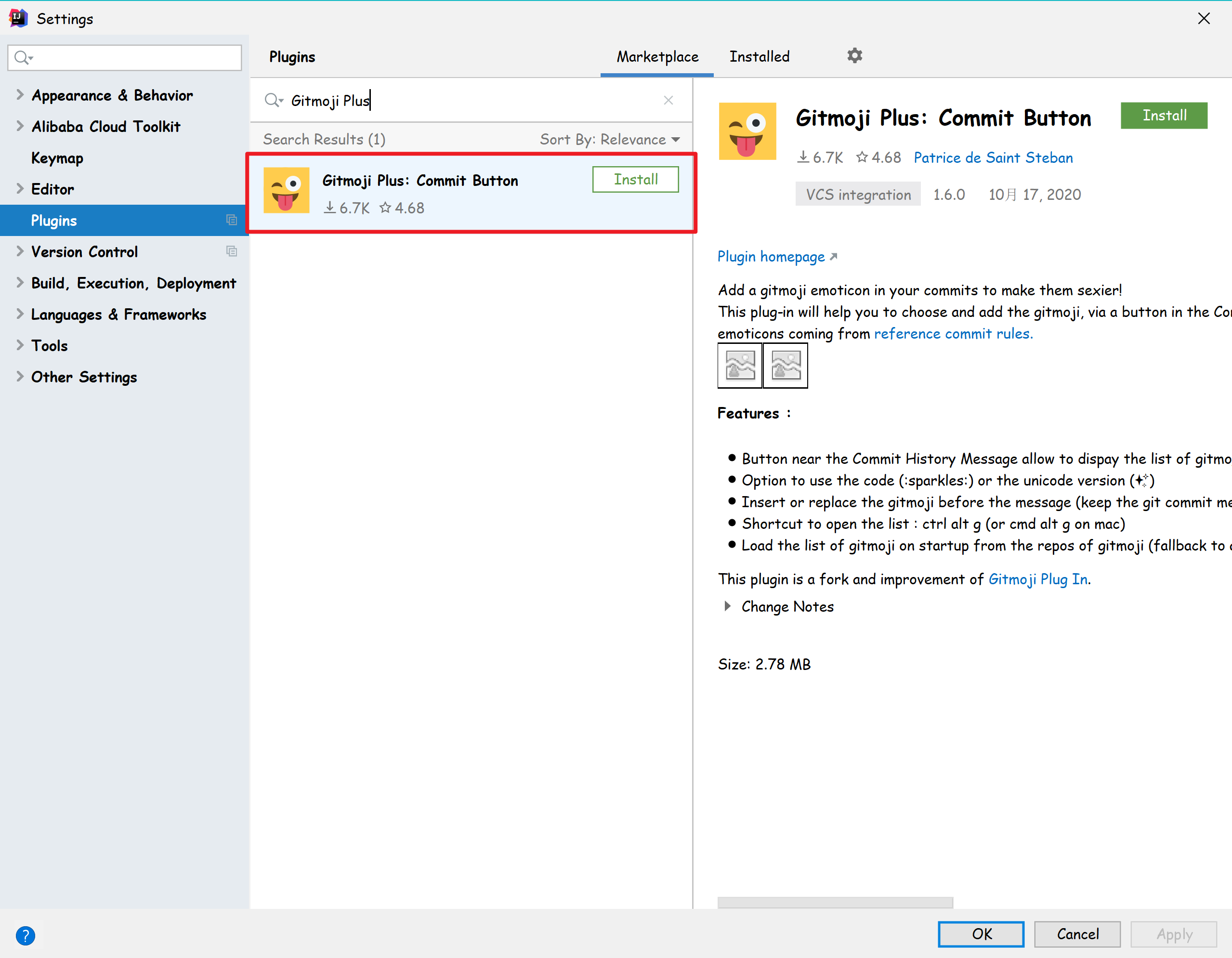Expand the Appearance & Behavior tree node

click(x=20, y=95)
